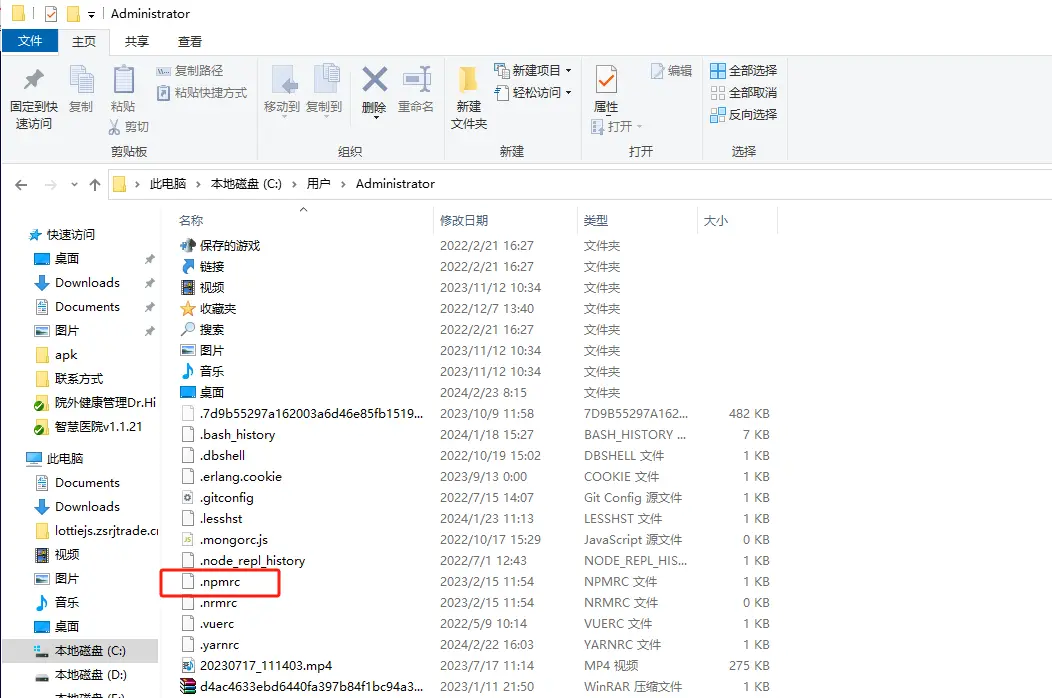Image resolution: width=1052 pixels, height=698 pixels.
Task: Click the 移动到 icon
Action: point(284,80)
